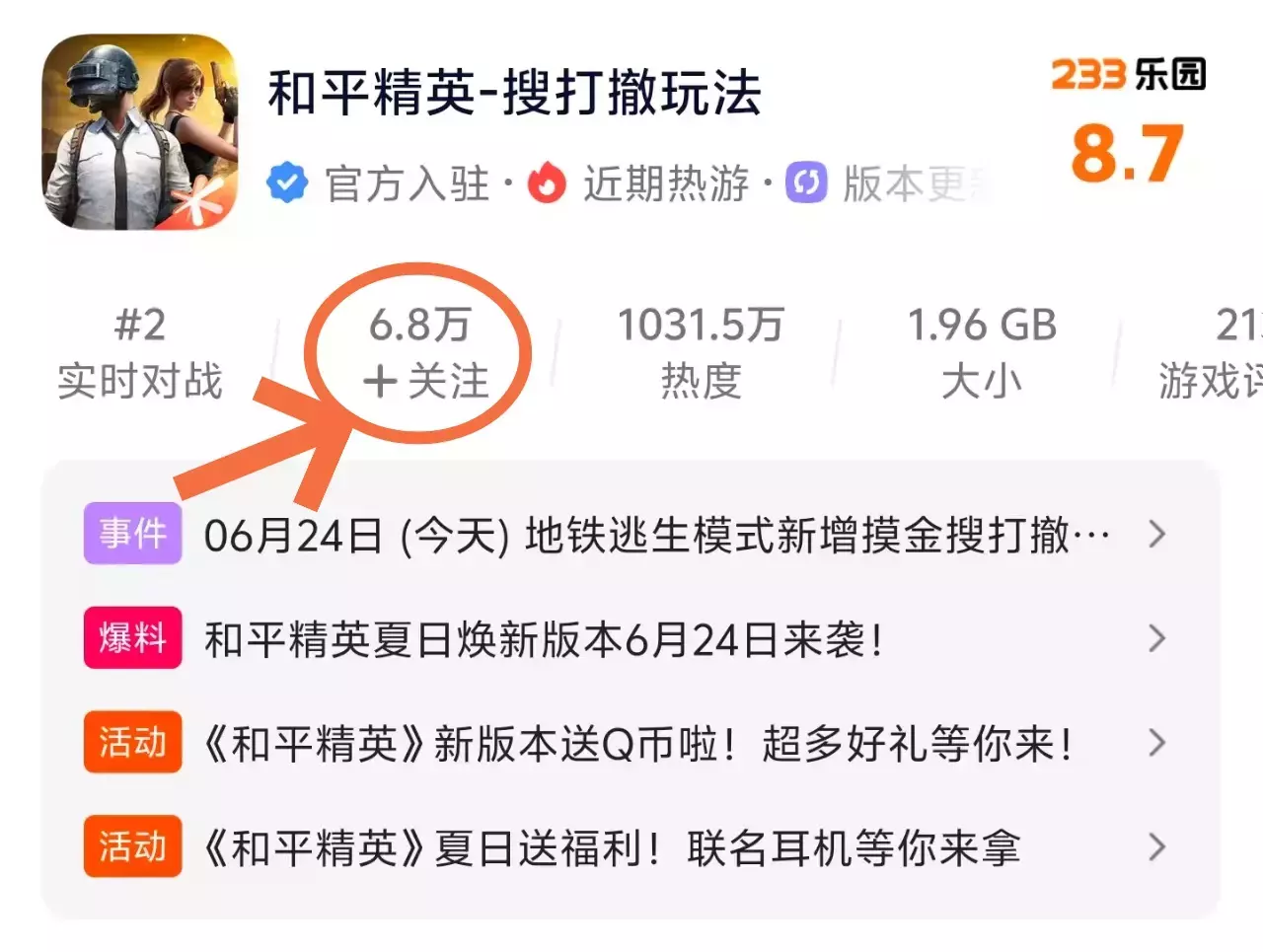The width and height of the screenshot is (1263, 952).
Task: Open the 和平精英-搜打撤玩法 title
Action: [514, 94]
